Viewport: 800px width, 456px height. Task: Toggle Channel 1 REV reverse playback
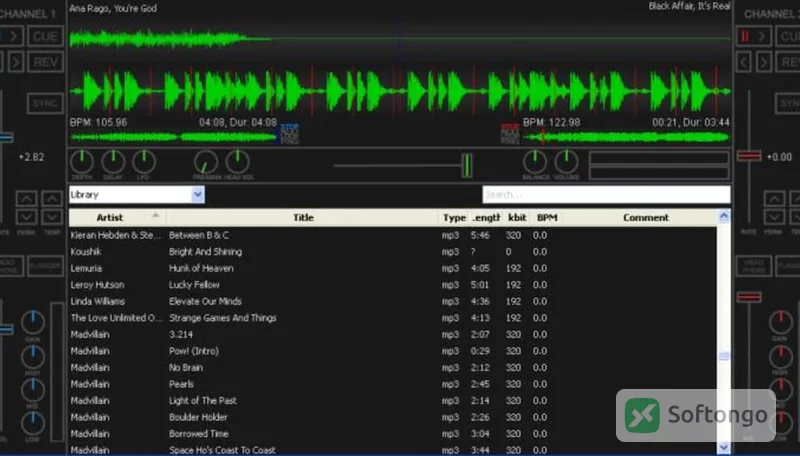coord(45,62)
